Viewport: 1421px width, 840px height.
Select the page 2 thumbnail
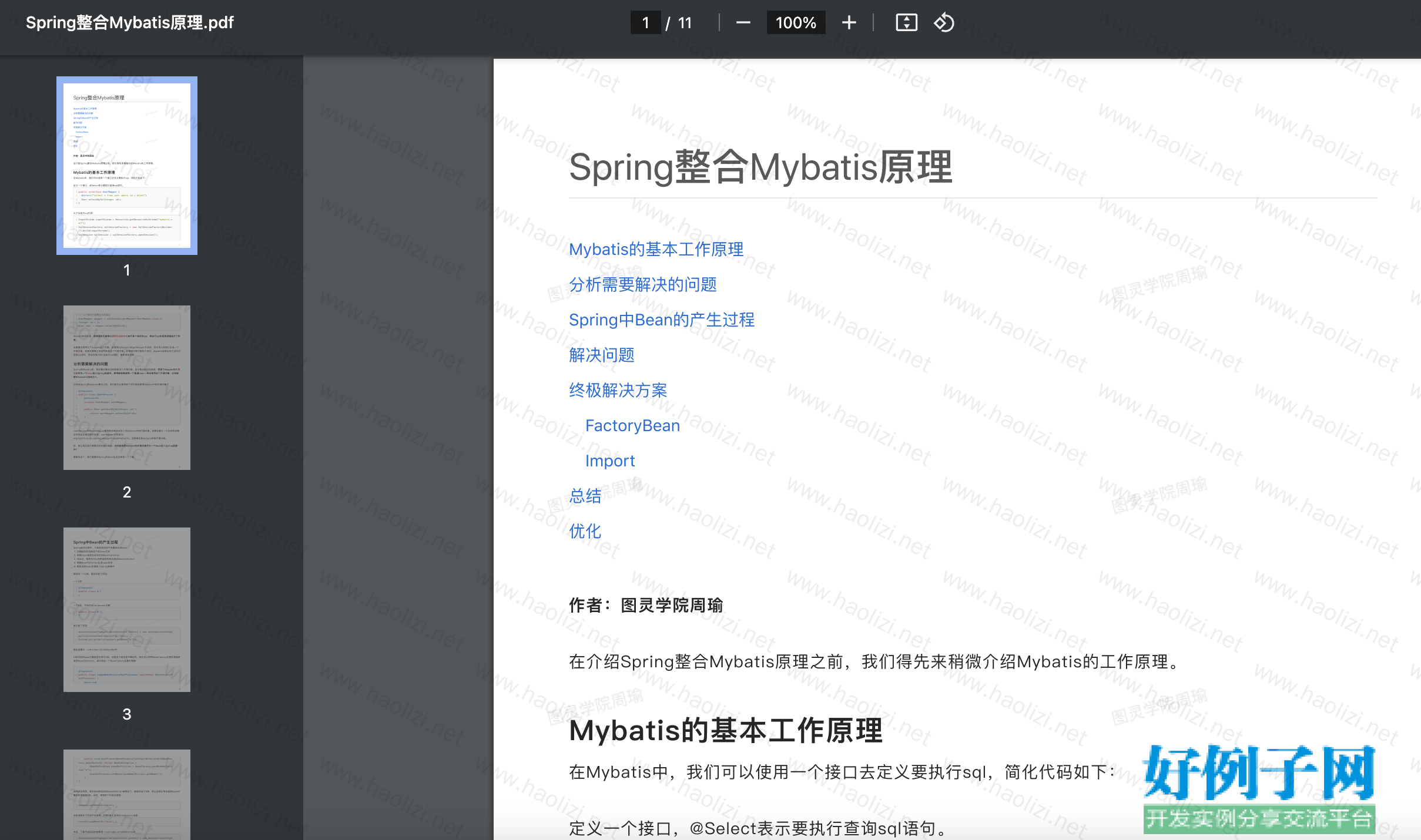point(127,387)
